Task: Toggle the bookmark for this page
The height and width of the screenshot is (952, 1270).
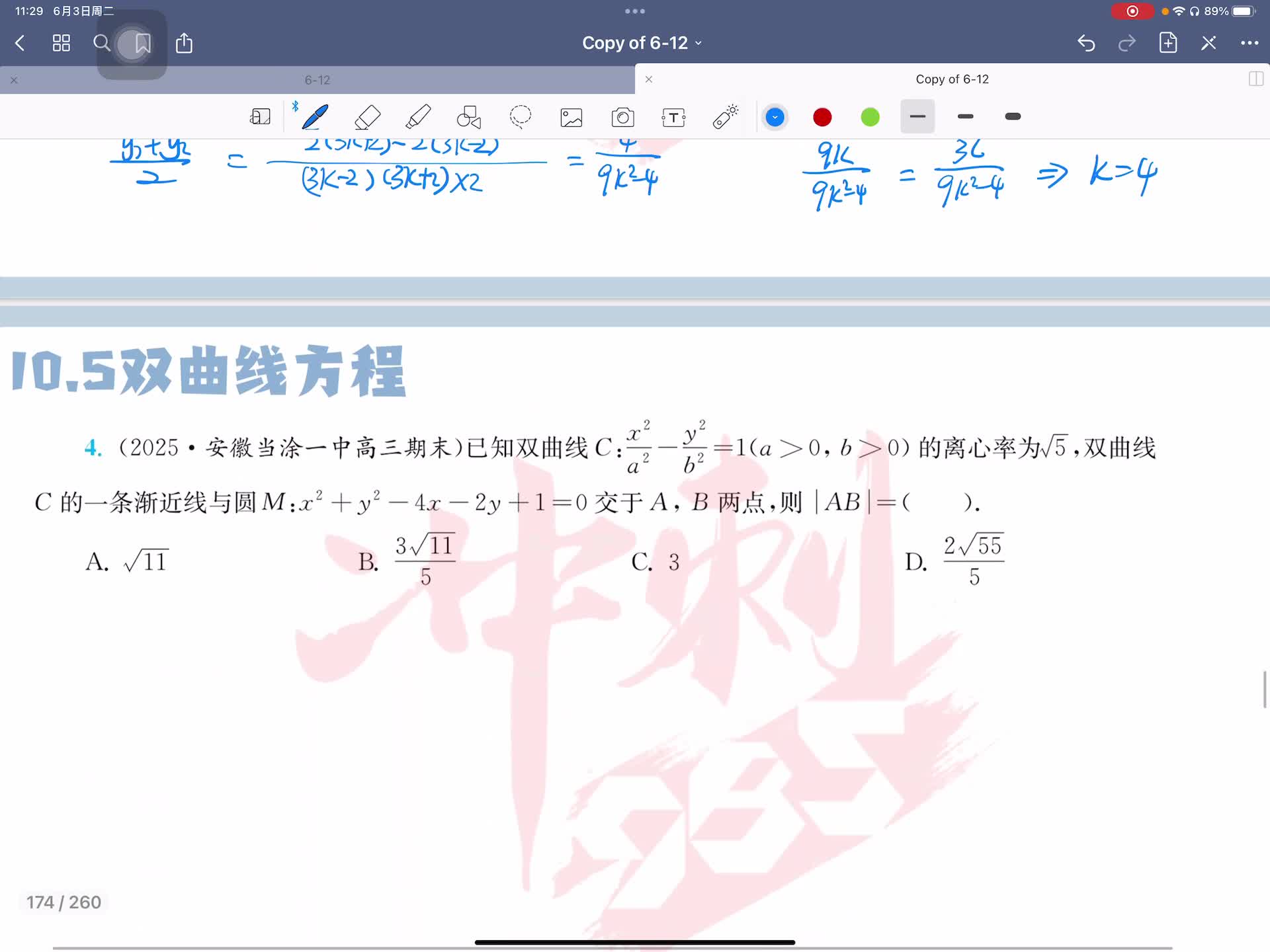Action: (142, 44)
